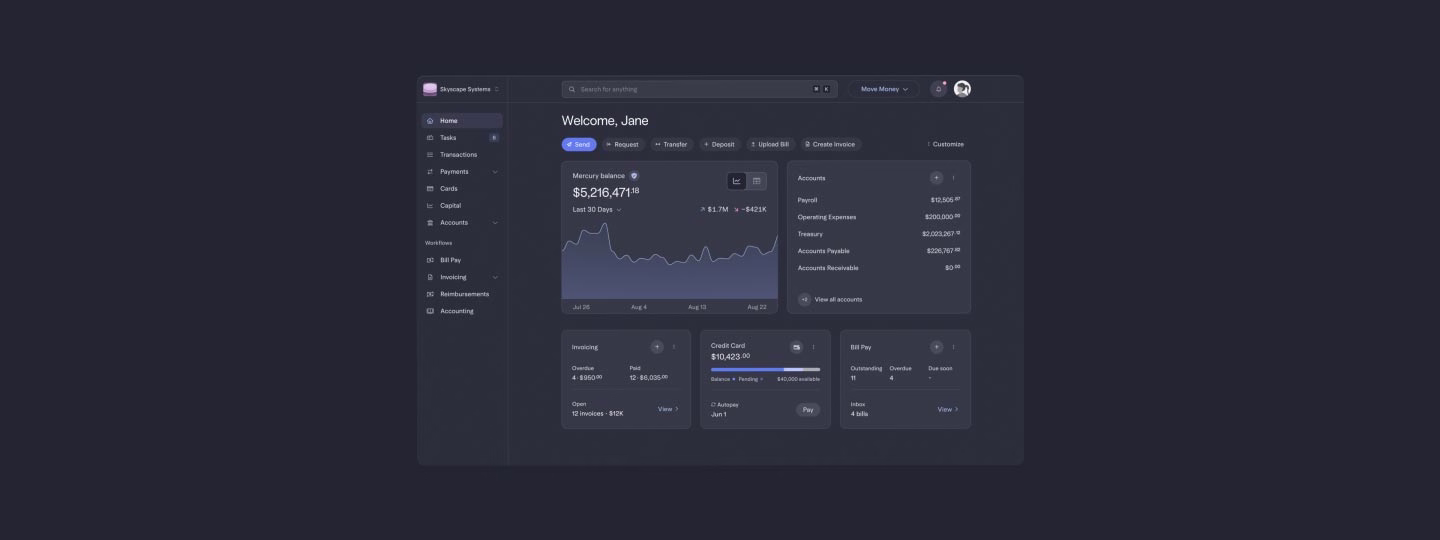This screenshot has height=540, width=1440.
Task: Open the Credit Card widget three-dot menu
Action: pos(814,347)
